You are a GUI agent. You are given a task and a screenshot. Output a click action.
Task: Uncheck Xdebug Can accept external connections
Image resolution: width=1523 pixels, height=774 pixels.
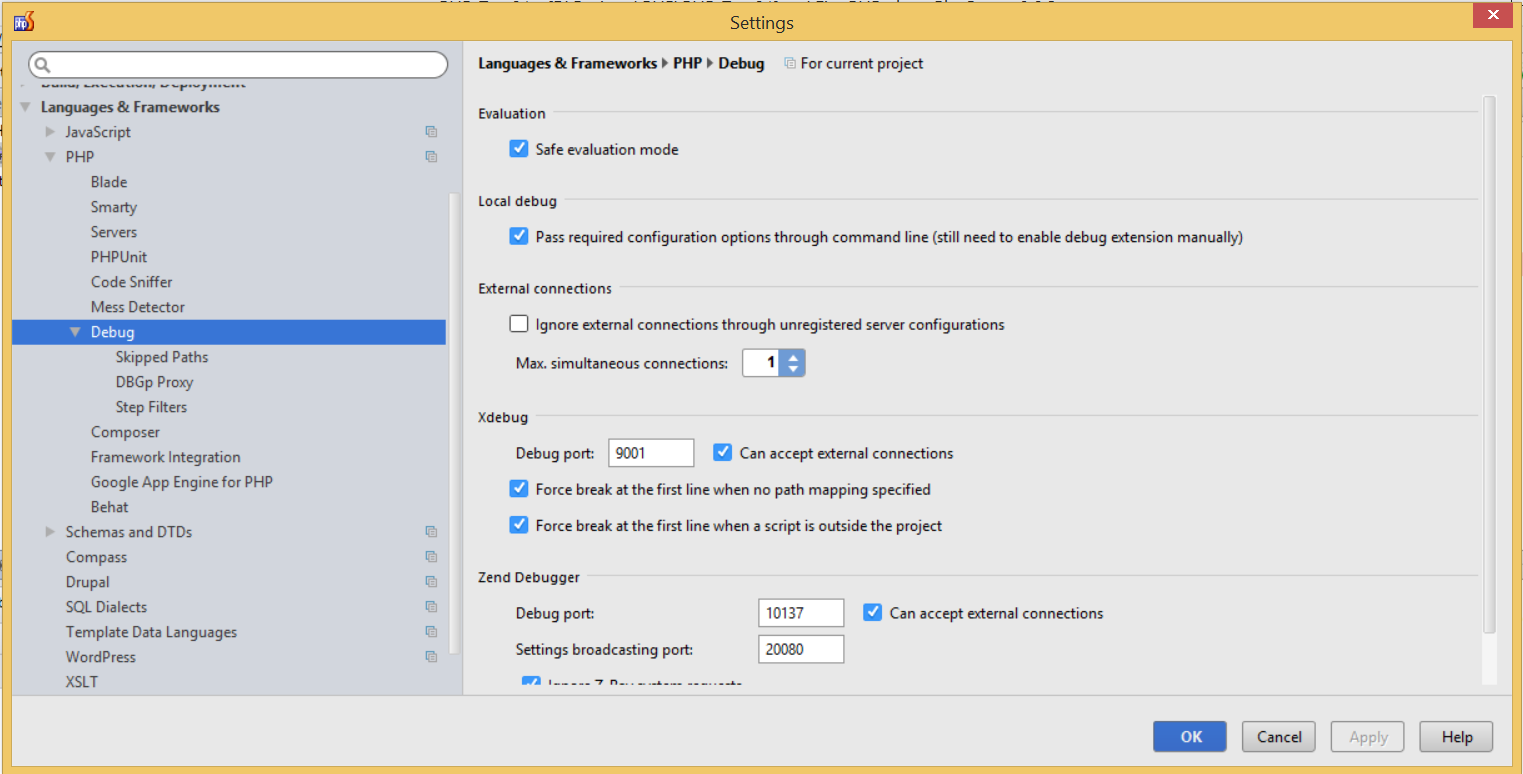click(x=723, y=453)
